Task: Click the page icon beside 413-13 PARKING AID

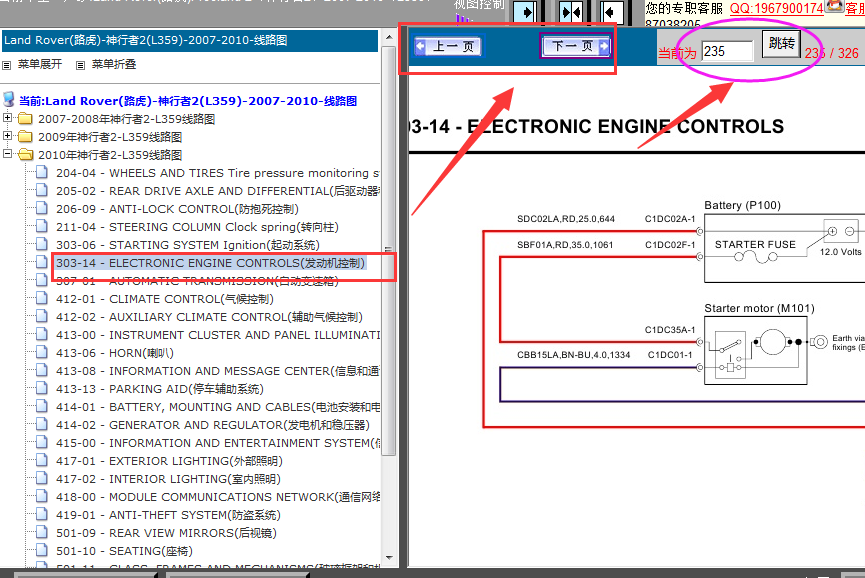Action: 41,388
